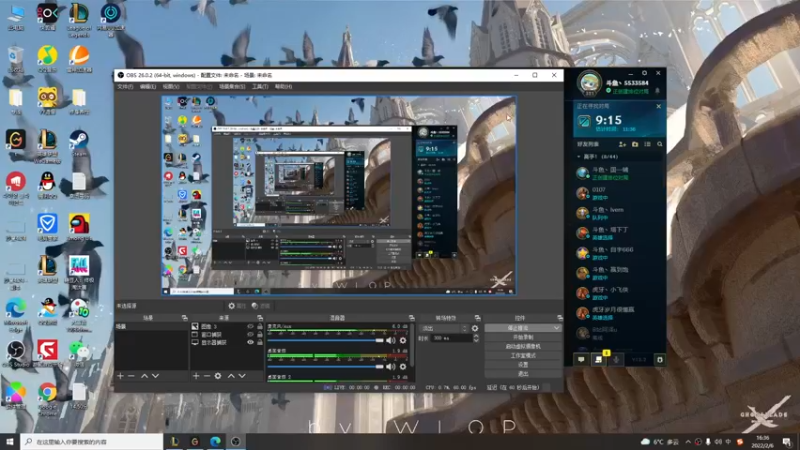Viewport: 800px width, 450px height.
Task: Adjust the 300 ms duration stepper
Action: [476, 338]
